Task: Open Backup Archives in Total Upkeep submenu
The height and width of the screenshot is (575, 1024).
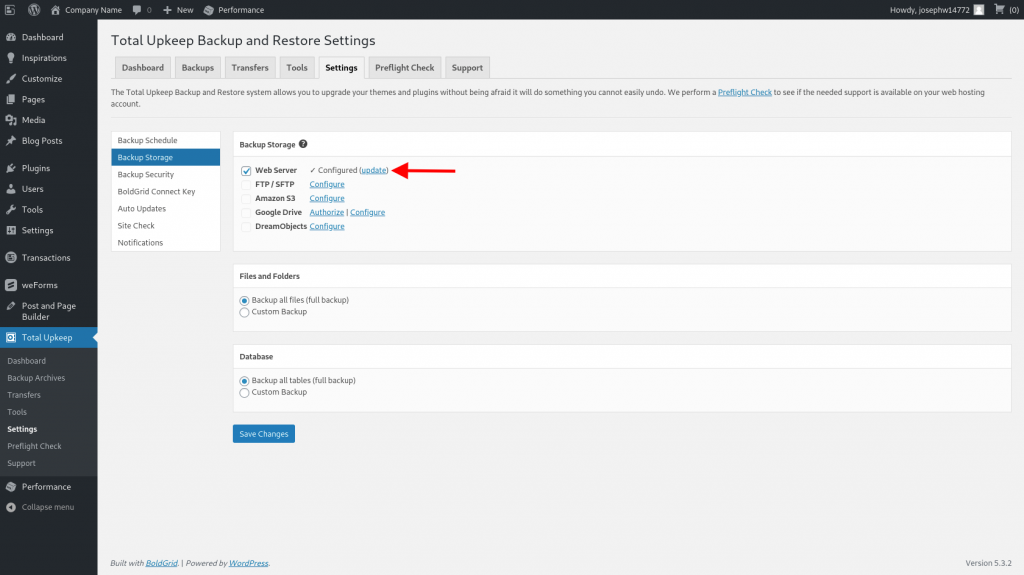Action: (x=36, y=378)
